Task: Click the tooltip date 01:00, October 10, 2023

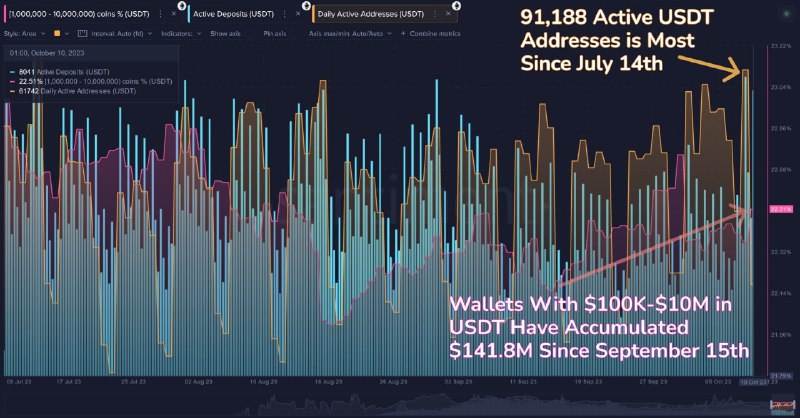Action: click(47, 53)
